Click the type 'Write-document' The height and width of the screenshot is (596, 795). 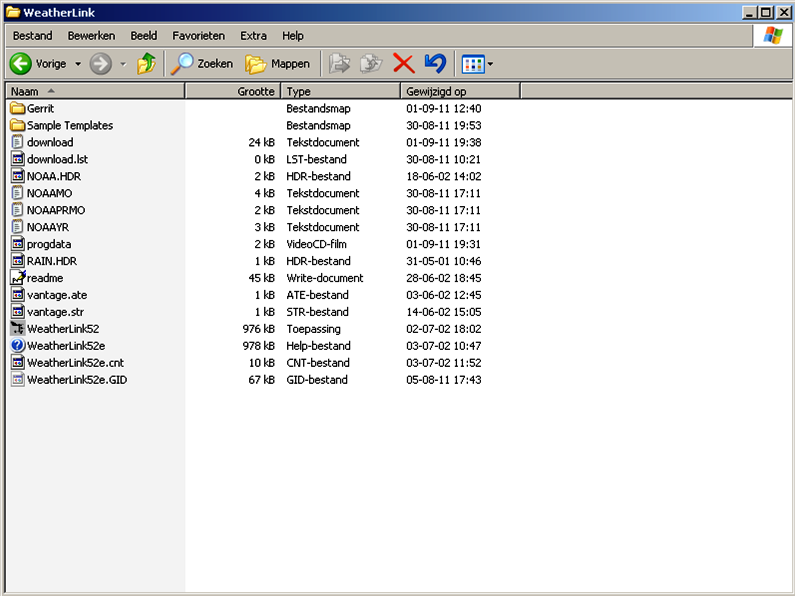324,278
